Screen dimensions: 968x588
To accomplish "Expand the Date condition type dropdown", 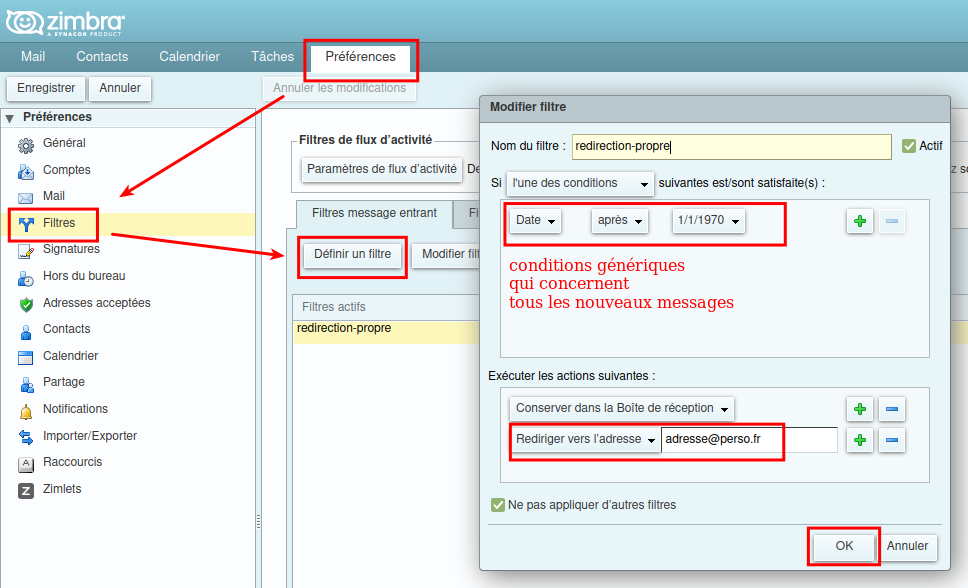I will click(x=535, y=221).
